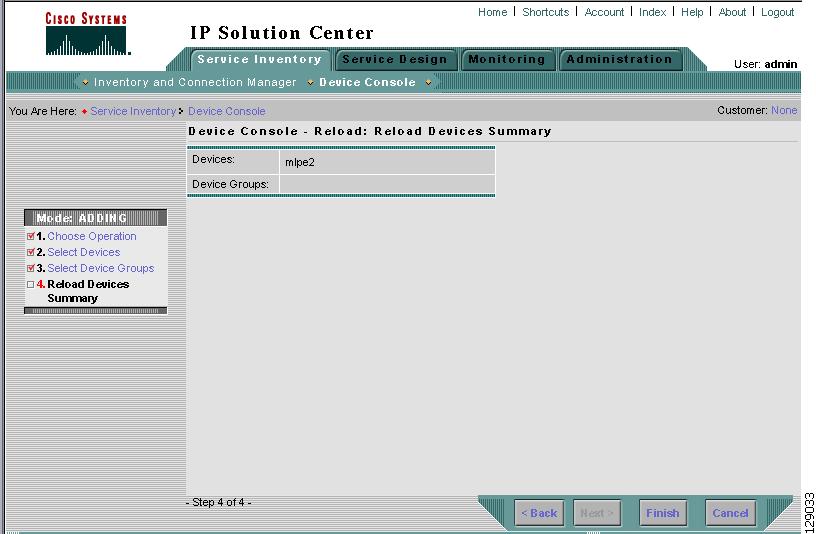Click the Reload Devices Summary page heading

coord(369,131)
